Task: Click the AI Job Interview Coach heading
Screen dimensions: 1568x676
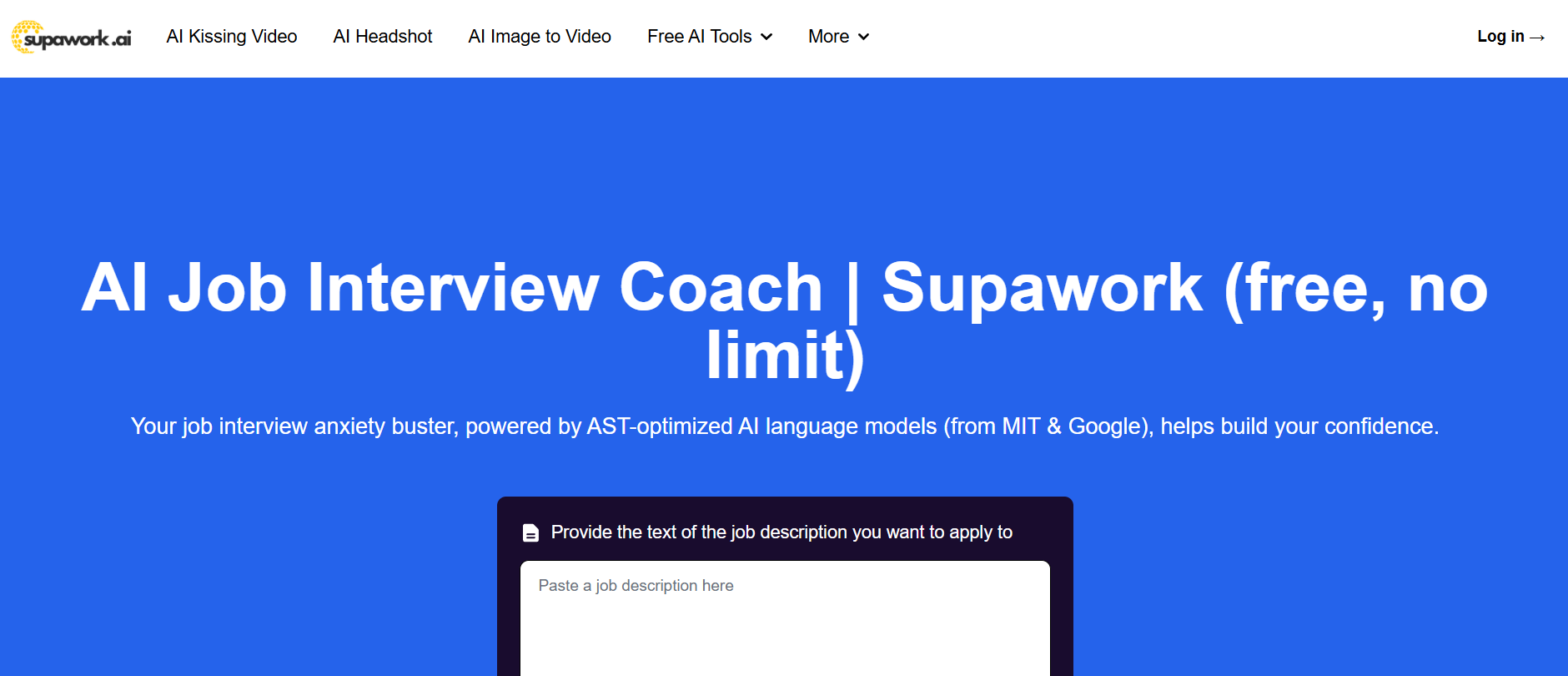Action: click(785, 321)
